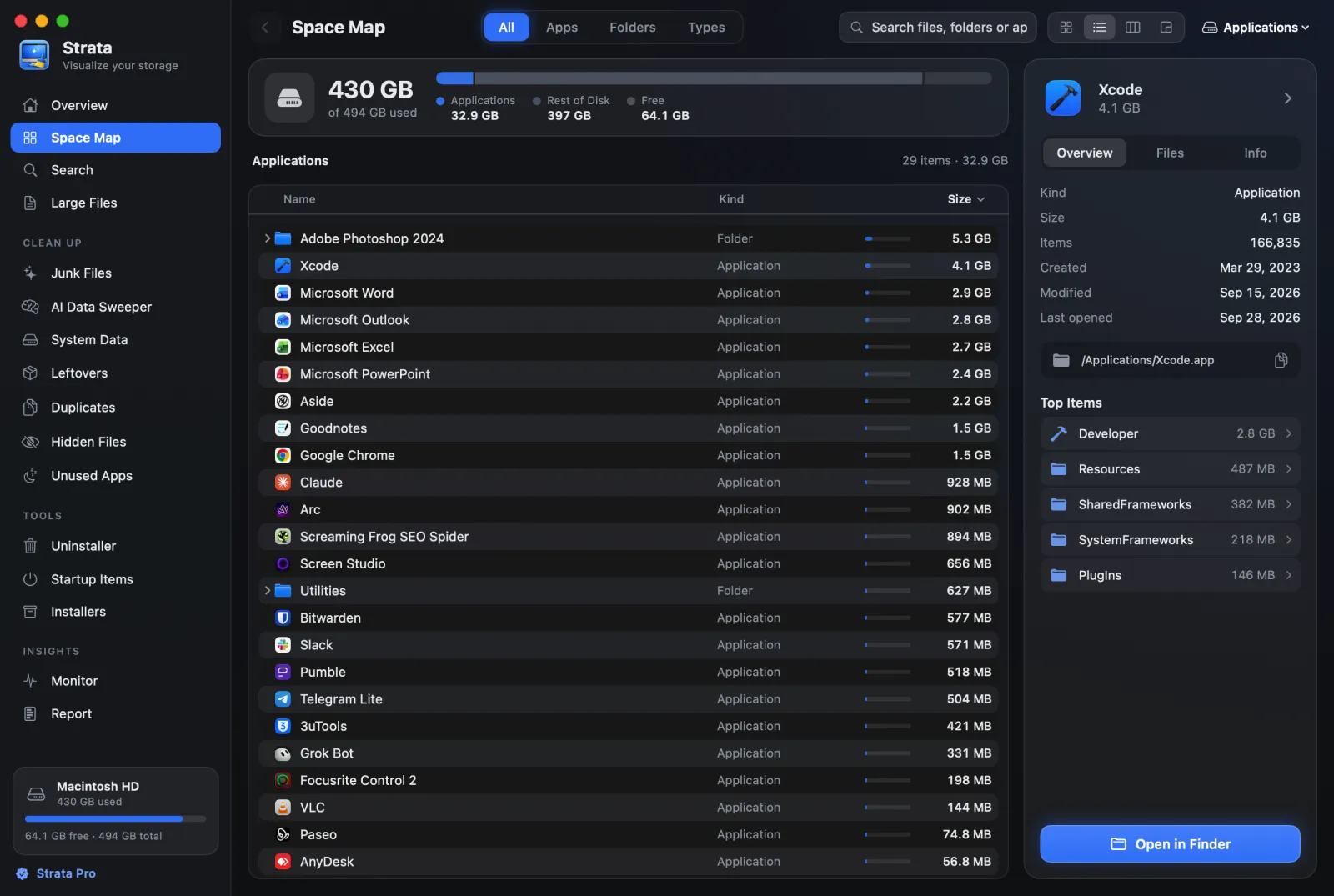1334x896 pixels.
Task: Open Junk Files cleanup
Action: point(115,273)
